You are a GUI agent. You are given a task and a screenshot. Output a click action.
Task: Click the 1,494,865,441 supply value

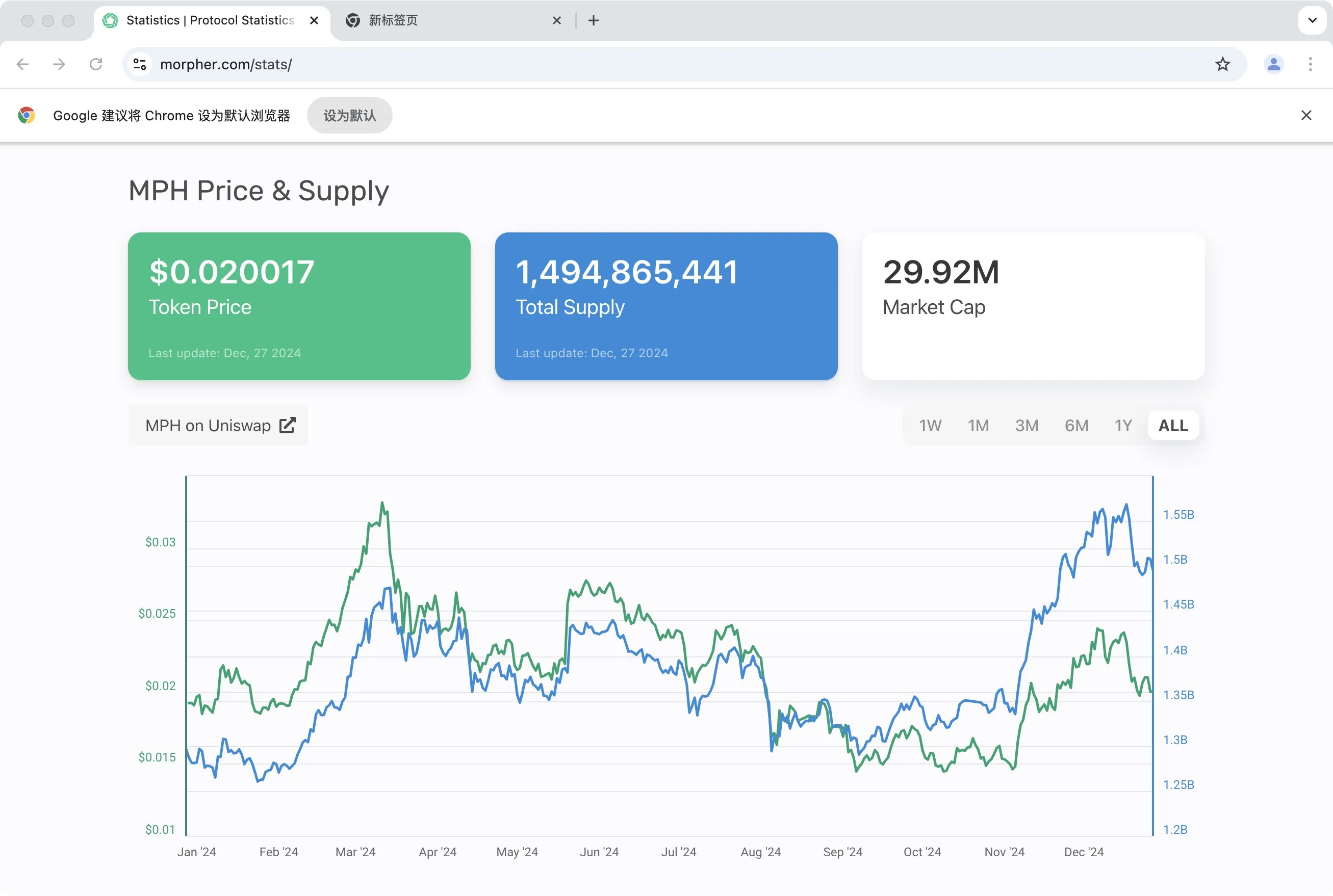[627, 272]
